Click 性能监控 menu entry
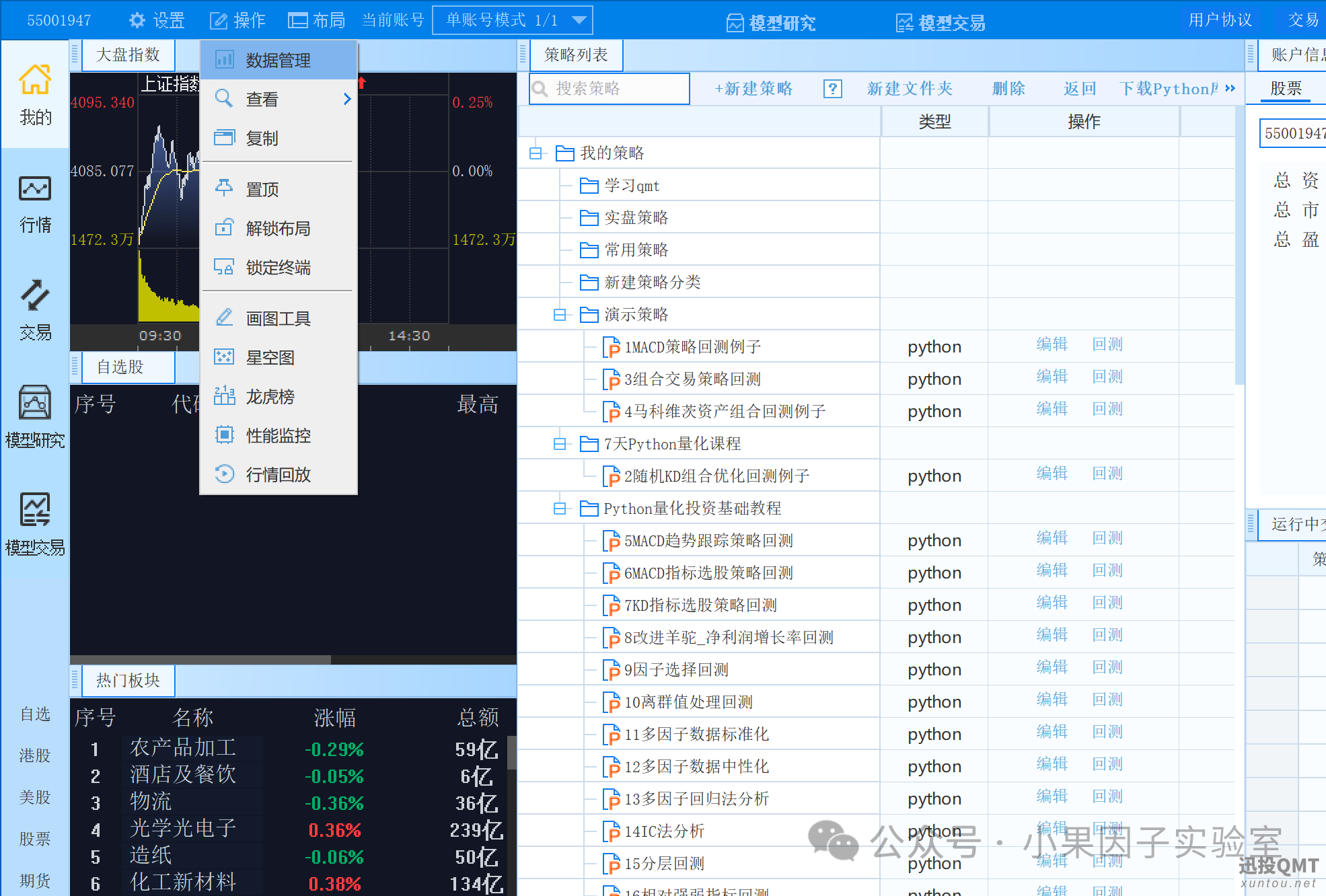 pyautogui.click(x=278, y=436)
